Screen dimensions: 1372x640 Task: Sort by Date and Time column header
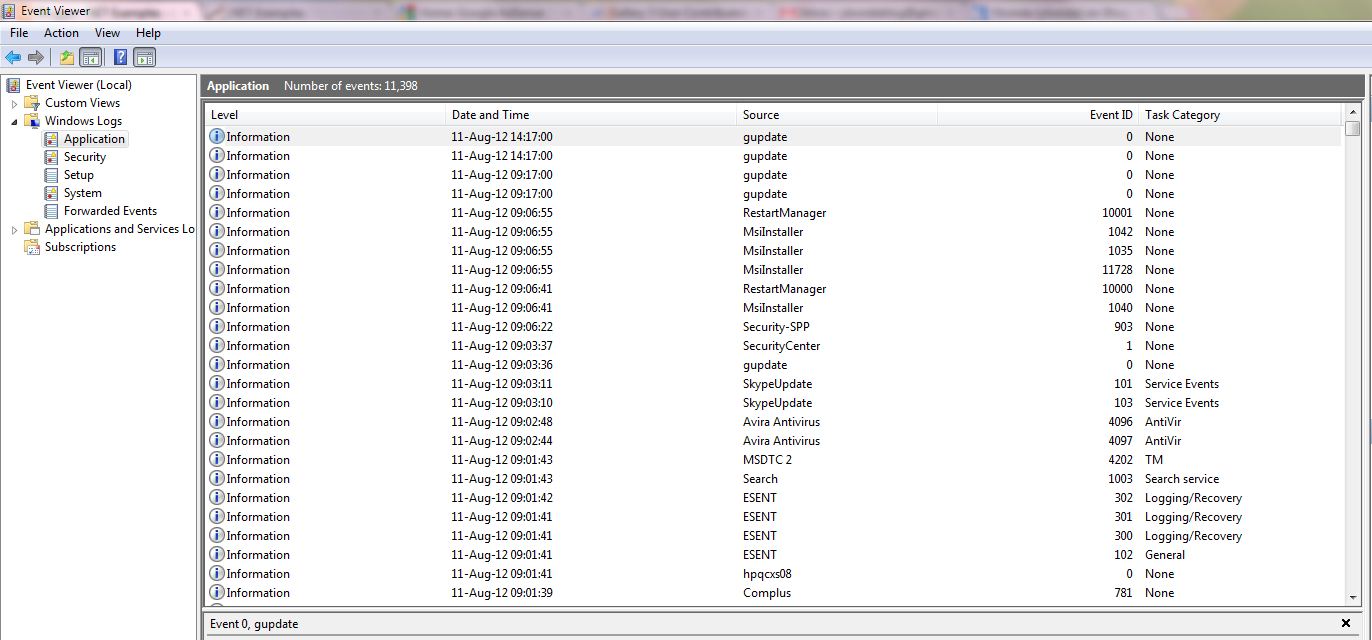pyautogui.click(x=591, y=115)
